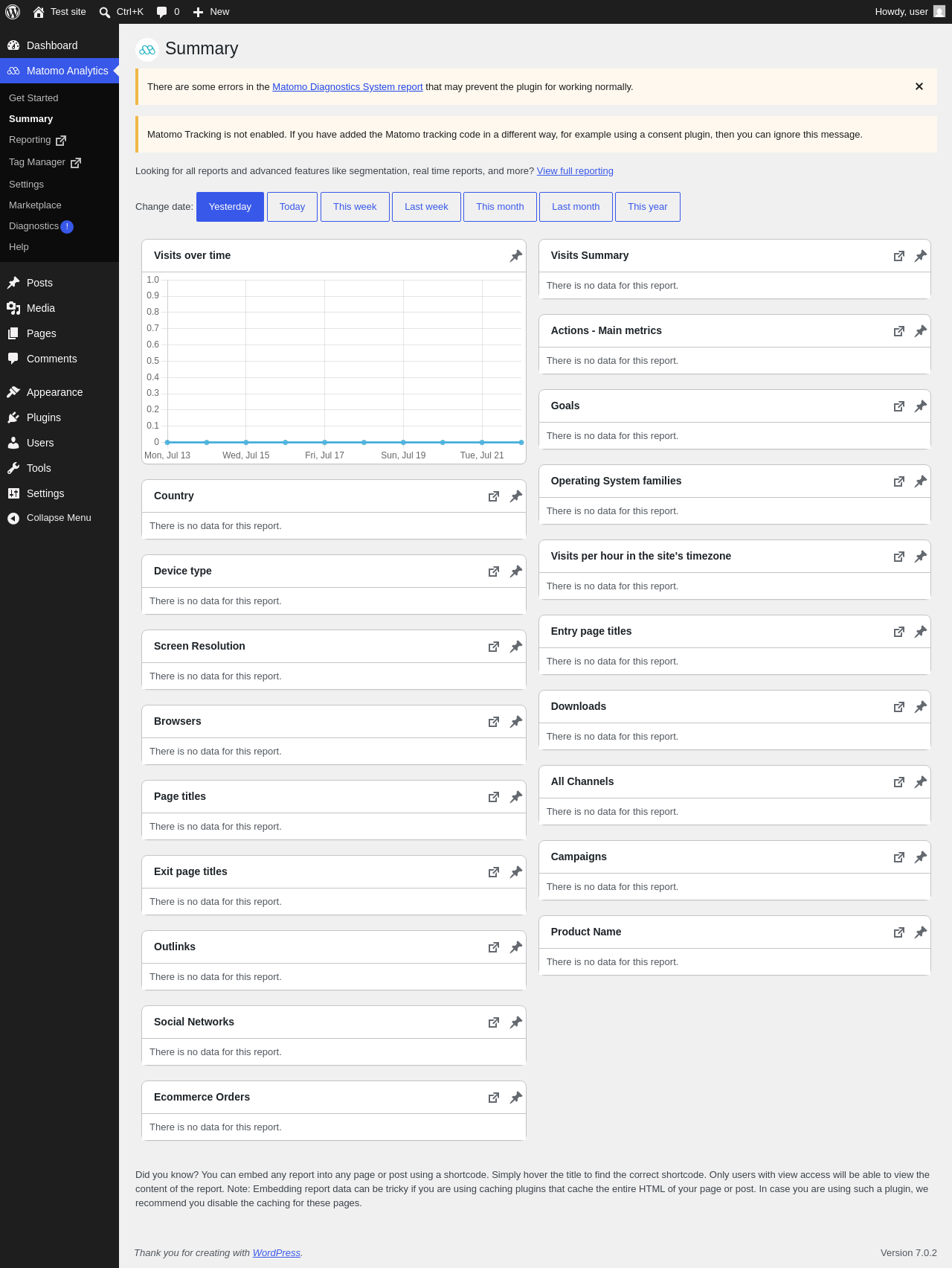Open Country report external link icon
952x1268 pixels.
[494, 496]
